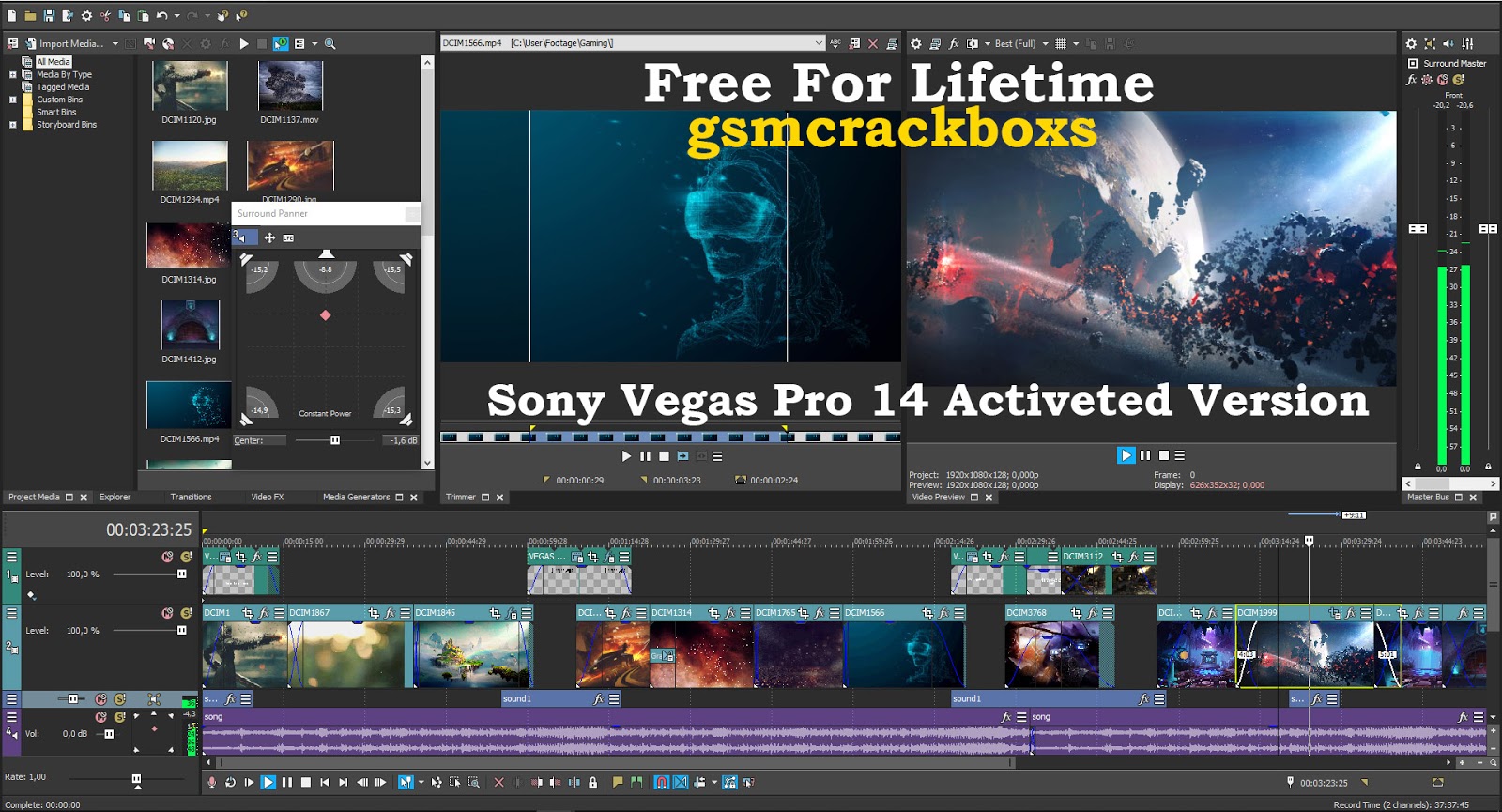Mute audio track 4

pos(101,717)
